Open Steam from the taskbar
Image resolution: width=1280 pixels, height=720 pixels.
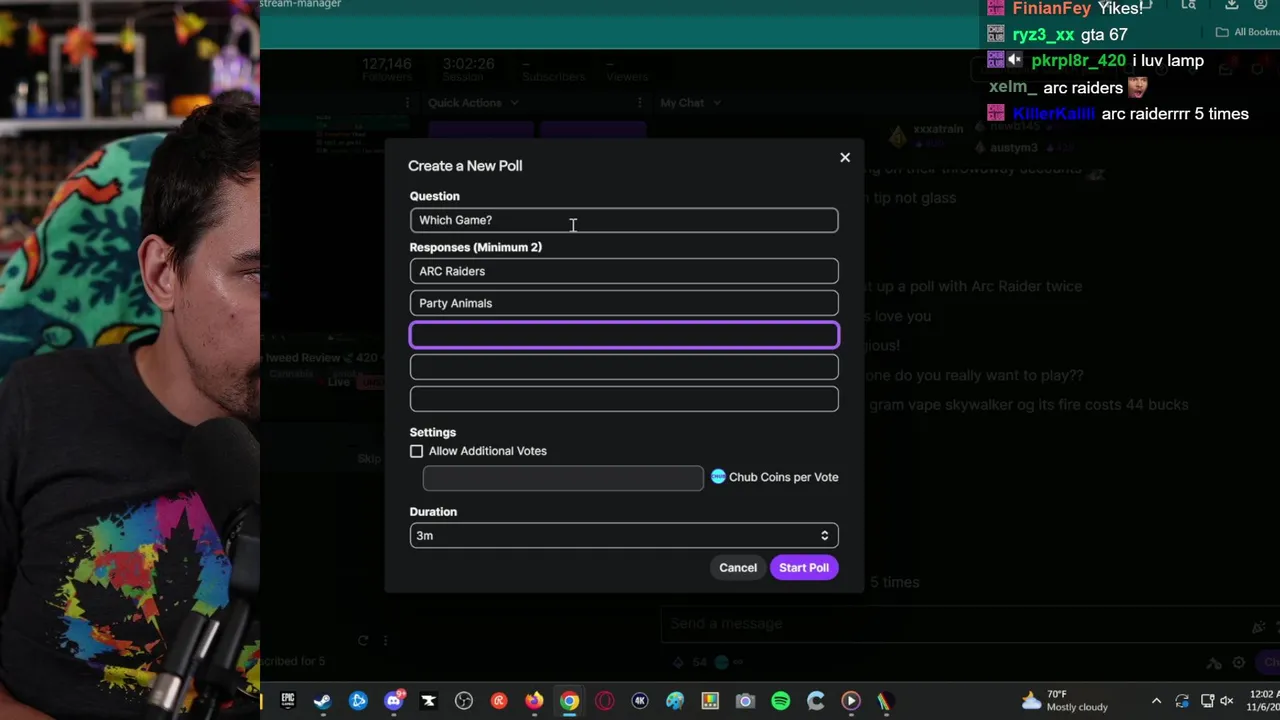[322, 701]
